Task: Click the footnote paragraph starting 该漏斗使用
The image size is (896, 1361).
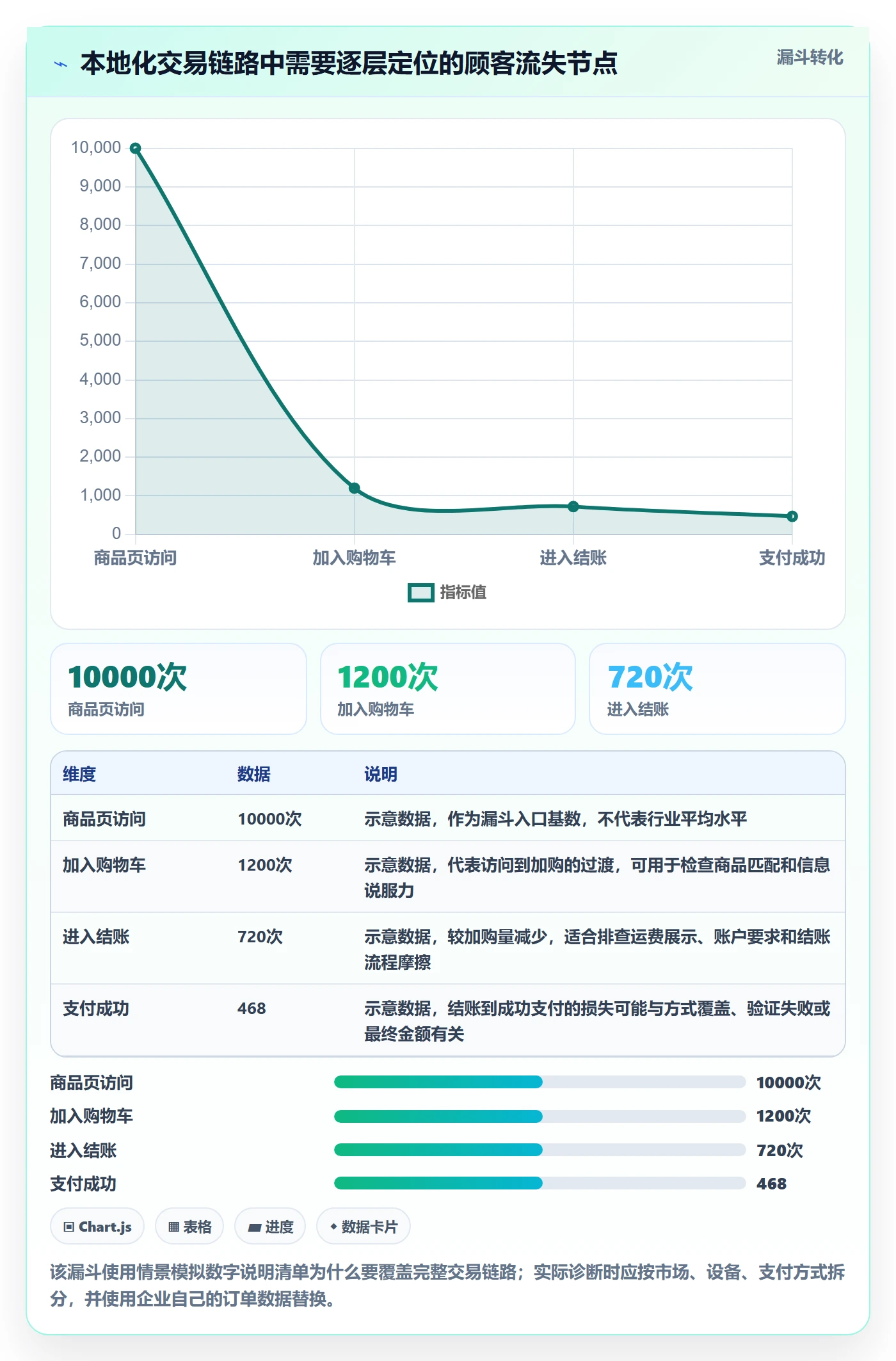Action: tap(447, 1285)
